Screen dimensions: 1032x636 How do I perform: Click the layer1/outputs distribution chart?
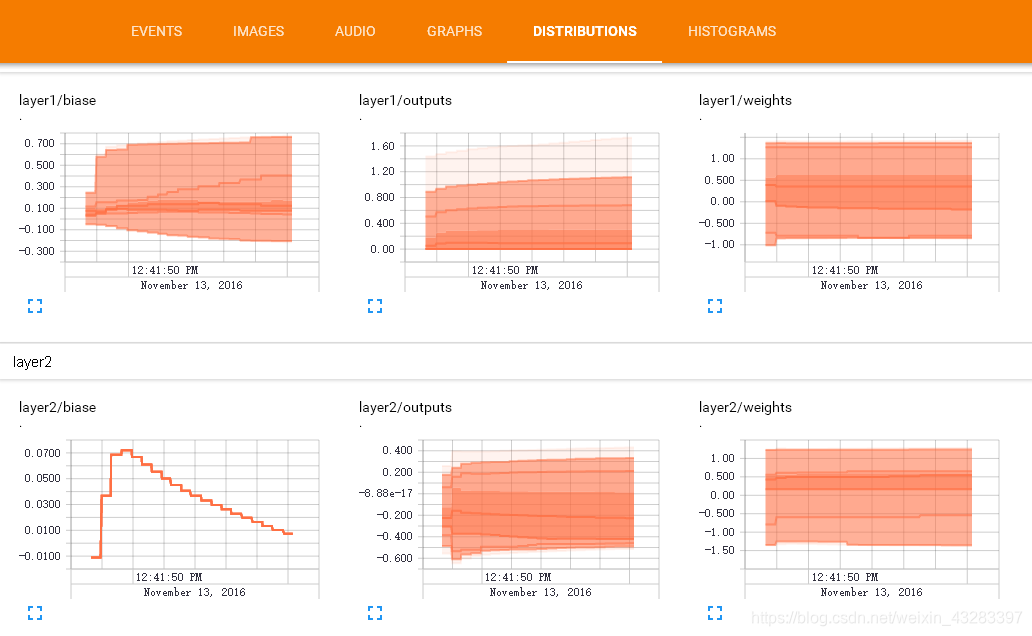pyautogui.click(x=530, y=198)
